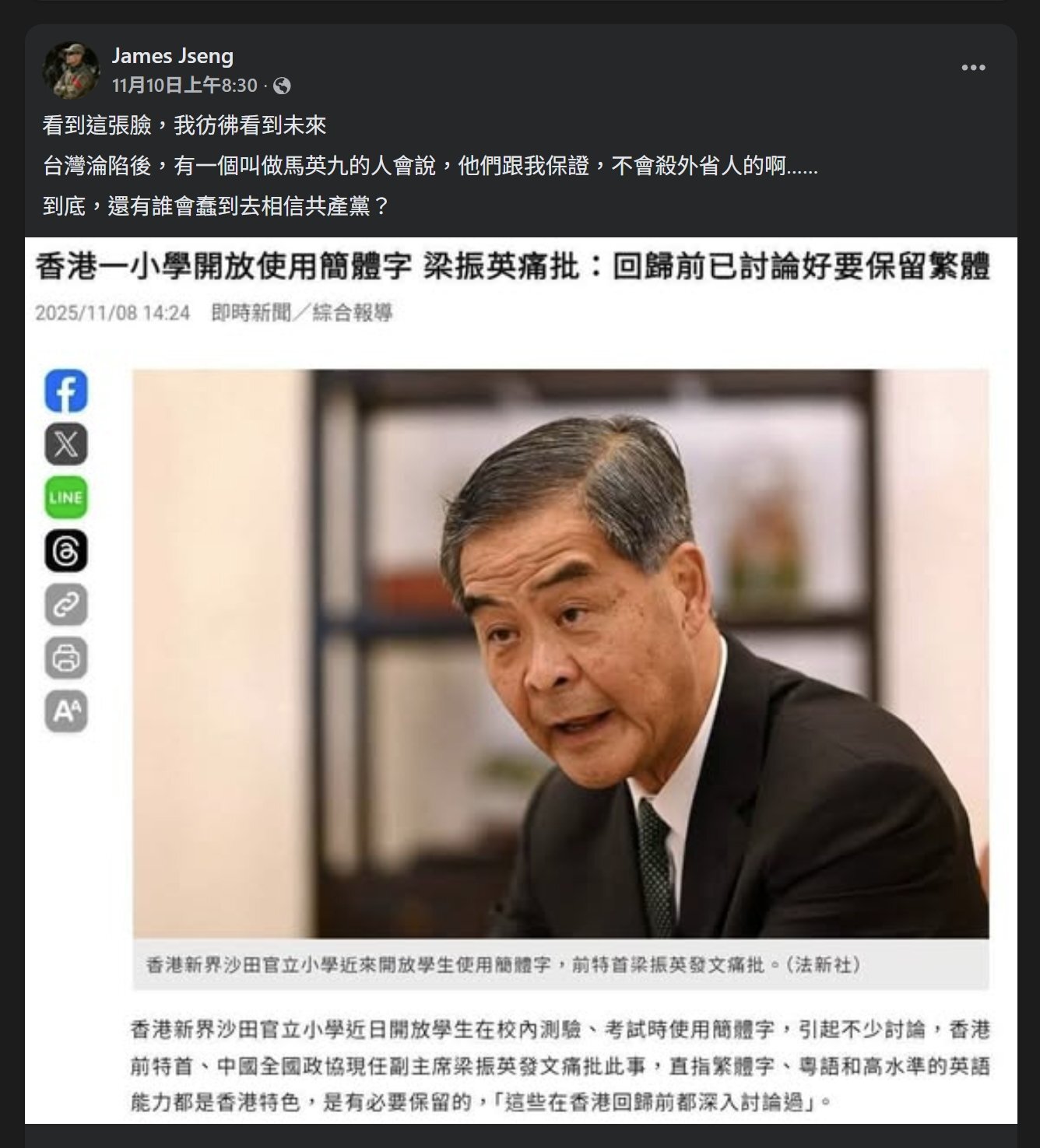Share the article via X icon

click(x=66, y=444)
